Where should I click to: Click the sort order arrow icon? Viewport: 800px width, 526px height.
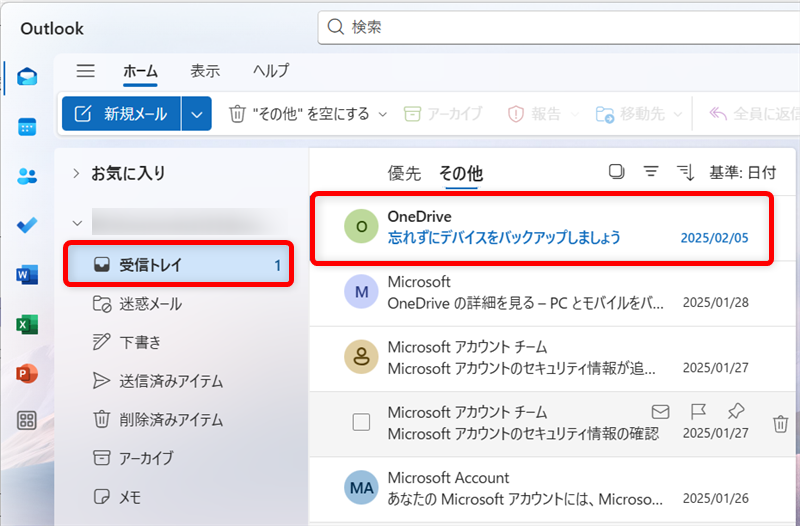tap(685, 173)
